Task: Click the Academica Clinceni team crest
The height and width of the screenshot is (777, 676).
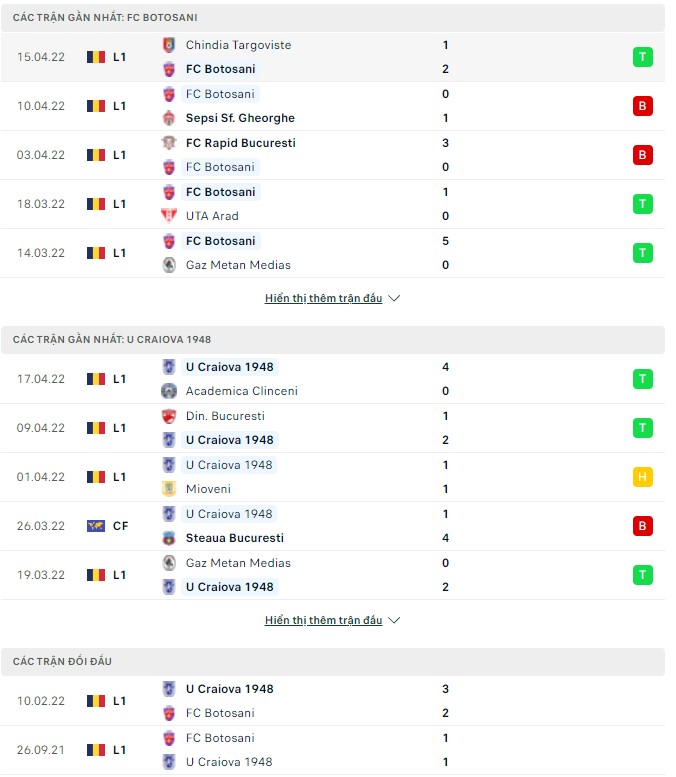Action: click(x=169, y=391)
